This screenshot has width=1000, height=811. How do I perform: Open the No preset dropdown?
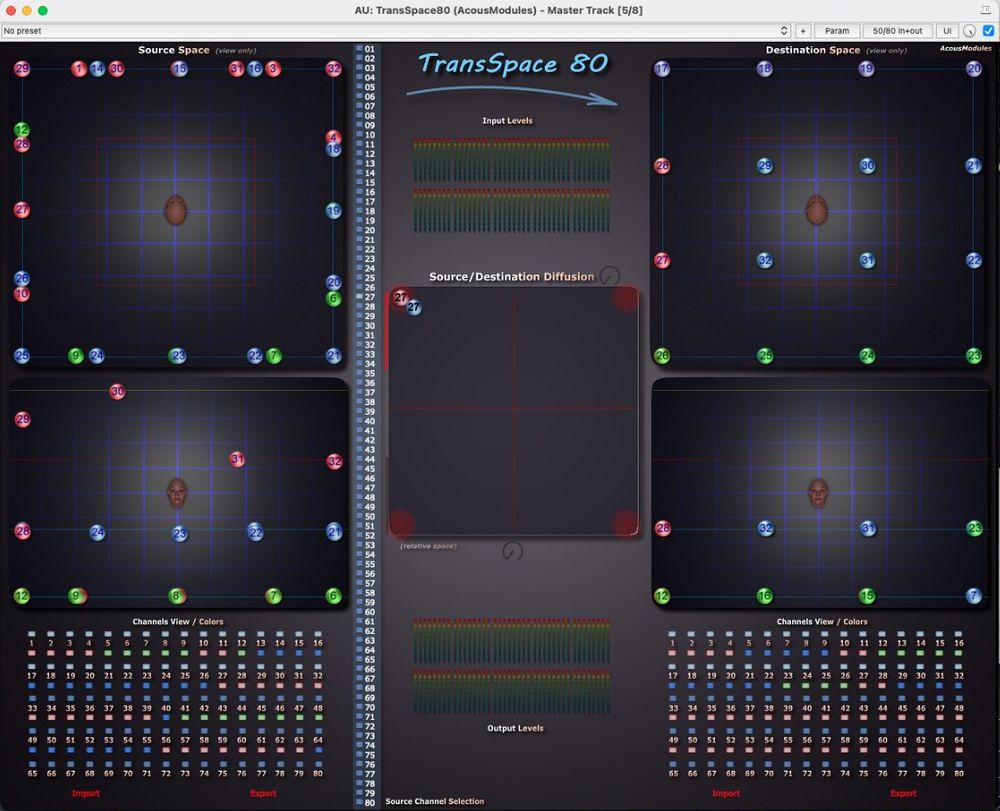point(396,31)
